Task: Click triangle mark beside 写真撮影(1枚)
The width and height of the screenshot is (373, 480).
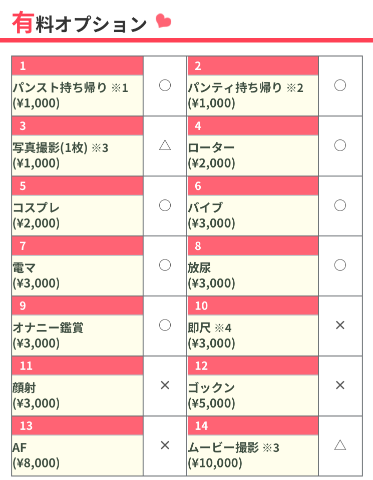Action: click(x=165, y=145)
